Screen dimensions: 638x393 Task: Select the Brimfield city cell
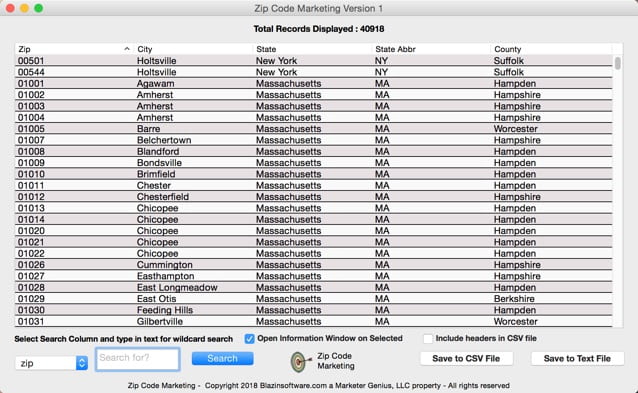pyautogui.click(x=156, y=174)
